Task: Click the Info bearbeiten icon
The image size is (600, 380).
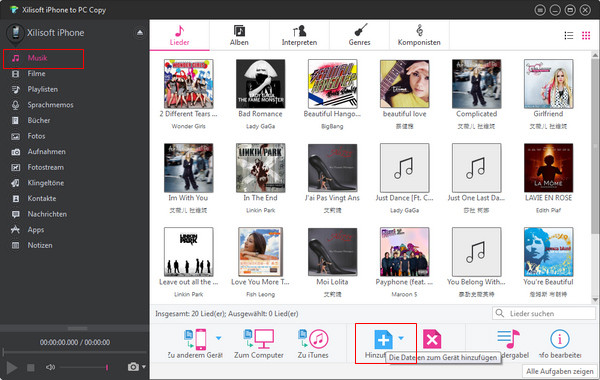Action: tap(559, 339)
